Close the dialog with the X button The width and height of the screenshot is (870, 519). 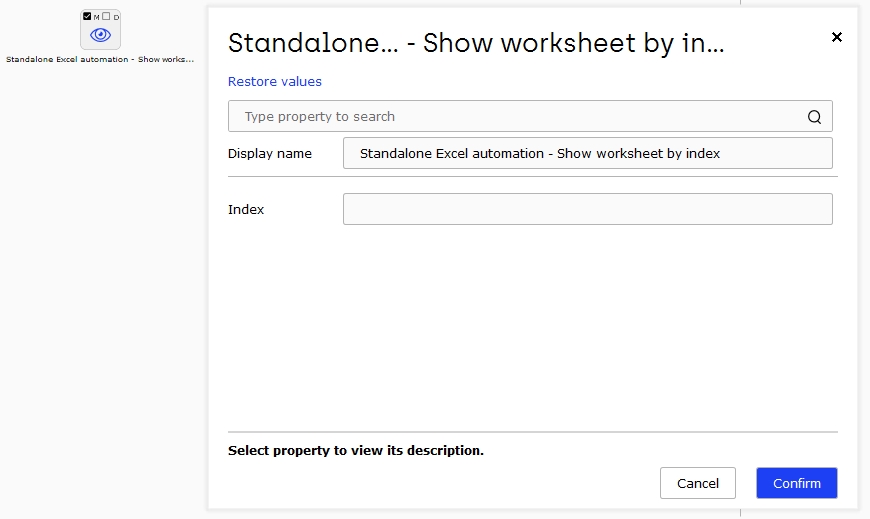(x=837, y=37)
